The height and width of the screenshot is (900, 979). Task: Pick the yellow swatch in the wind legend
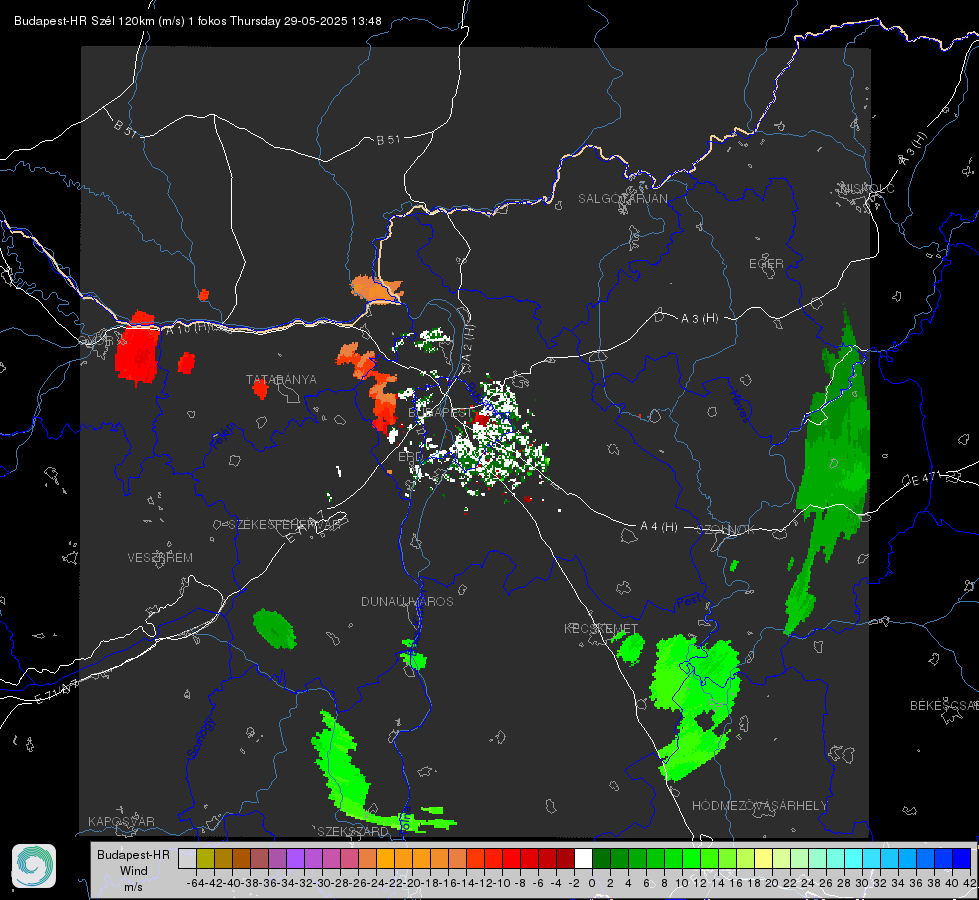[x=763, y=858]
